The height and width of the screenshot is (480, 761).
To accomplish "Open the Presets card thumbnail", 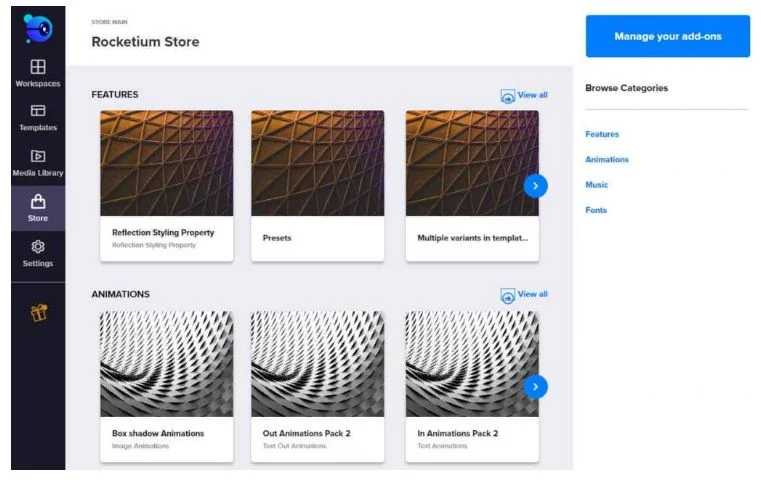I will (317, 163).
